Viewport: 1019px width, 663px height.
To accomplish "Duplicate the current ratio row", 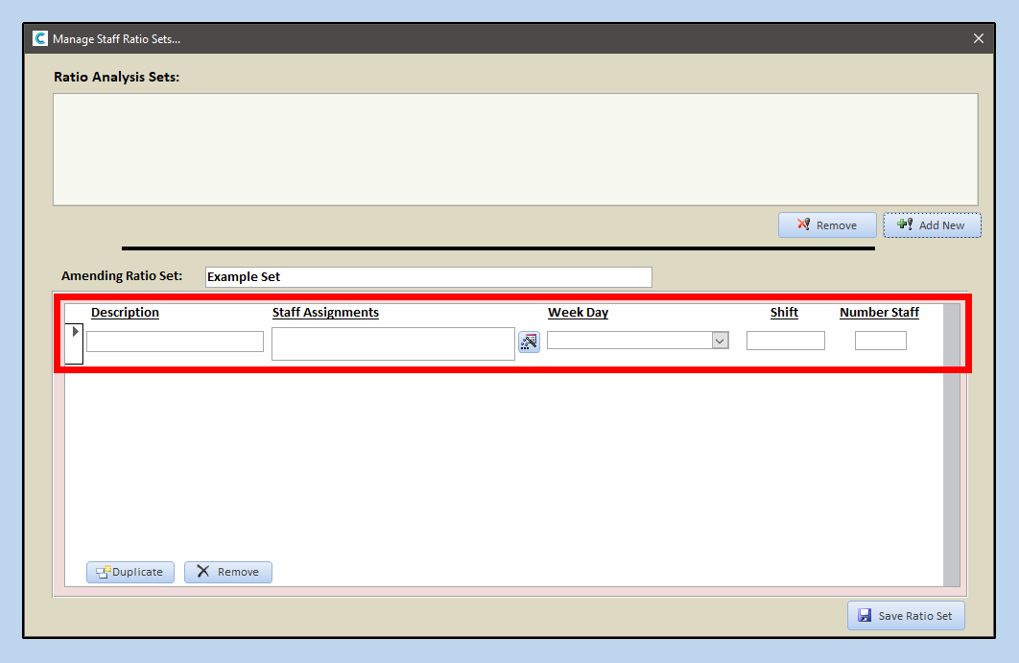I will (130, 572).
